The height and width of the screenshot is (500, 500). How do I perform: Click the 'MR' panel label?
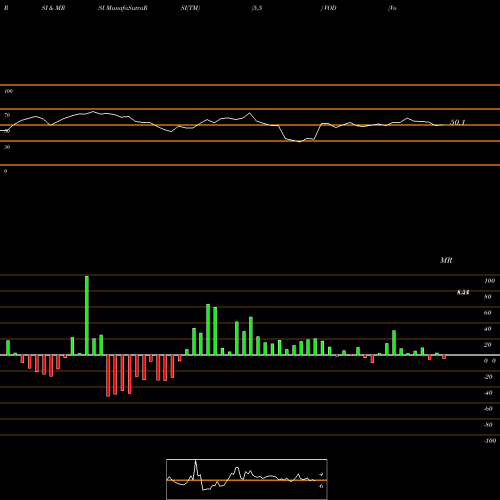pos(446,260)
